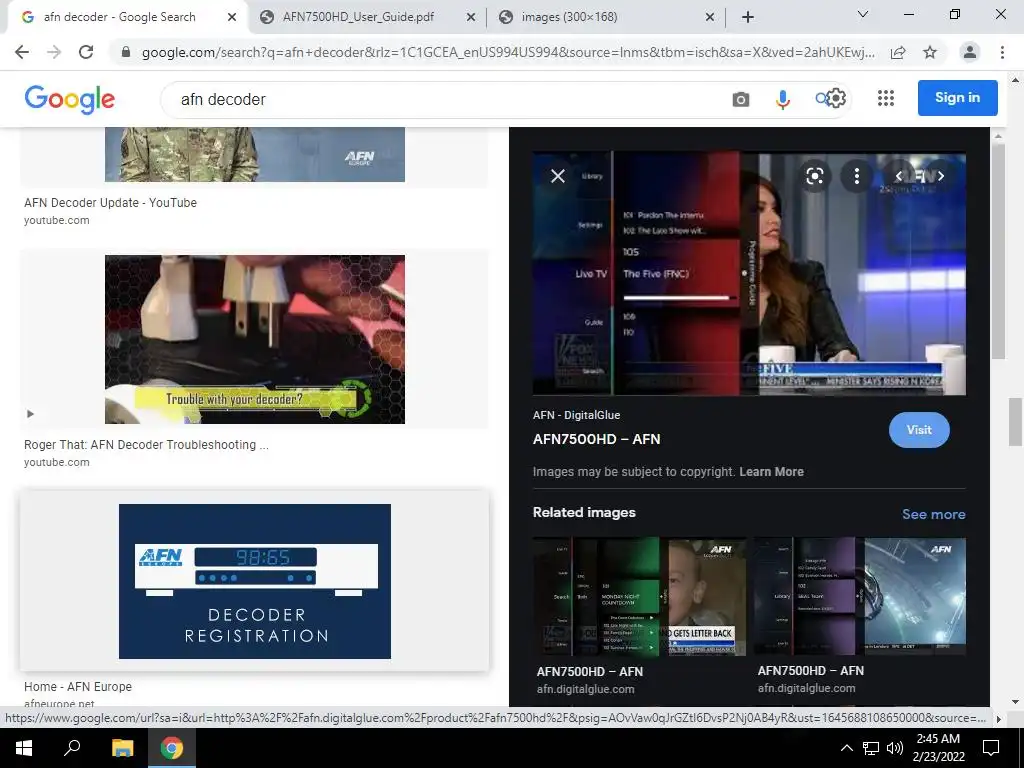
Task: Click Home - AFN Europe caption
Action: point(78,686)
